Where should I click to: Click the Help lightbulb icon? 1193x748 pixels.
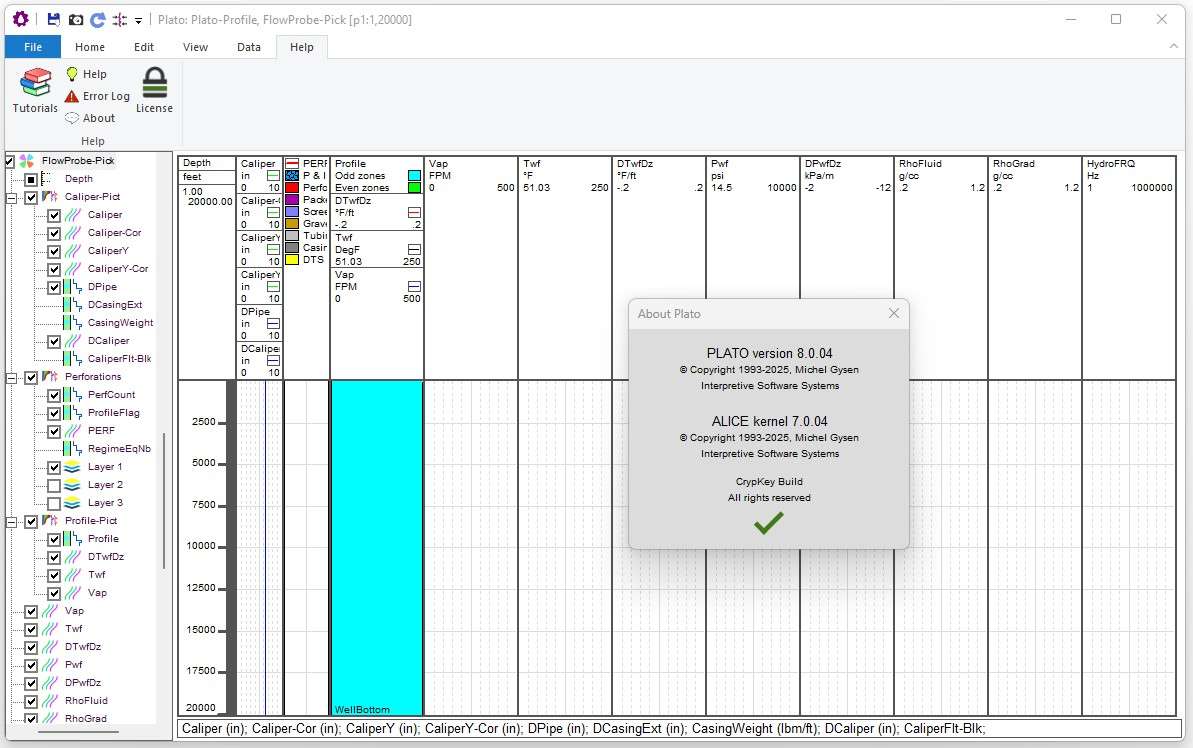coord(72,74)
